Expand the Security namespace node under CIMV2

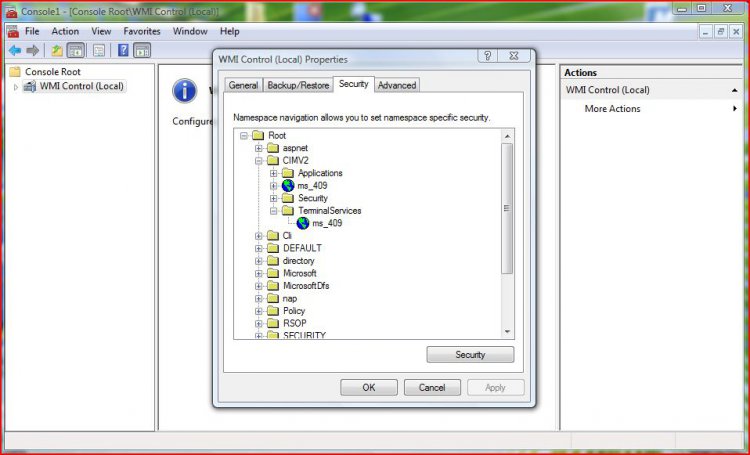pos(274,198)
